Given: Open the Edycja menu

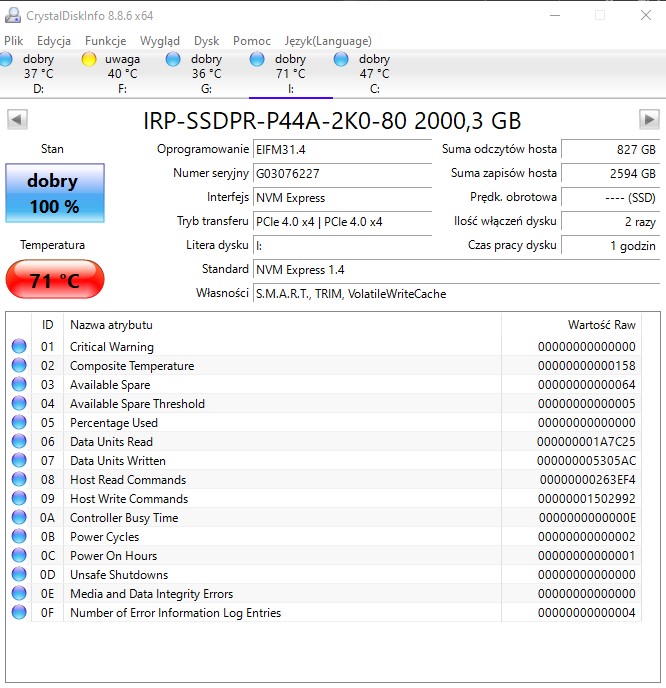Looking at the screenshot, I should click(x=54, y=41).
